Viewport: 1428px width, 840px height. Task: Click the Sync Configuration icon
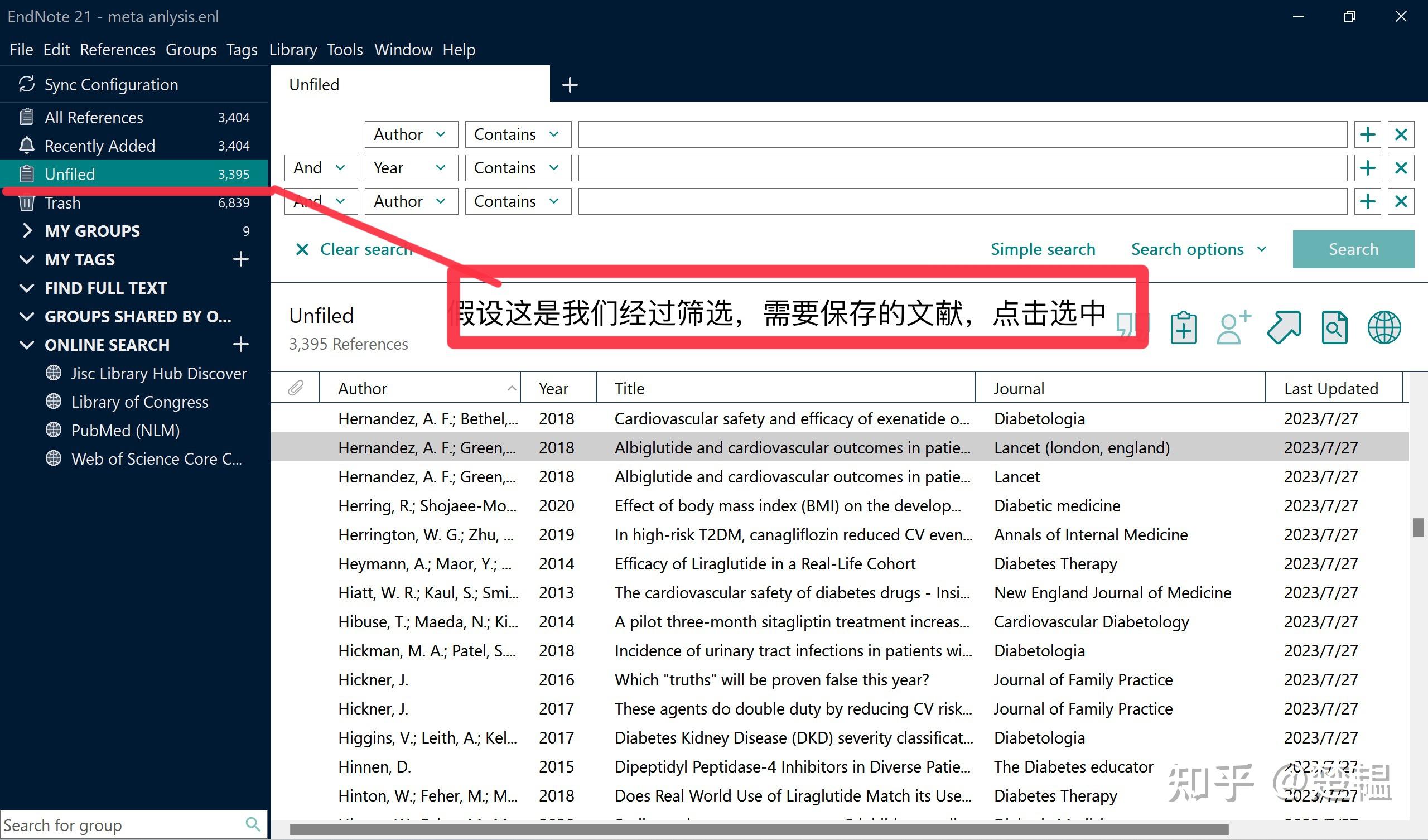tap(26, 84)
